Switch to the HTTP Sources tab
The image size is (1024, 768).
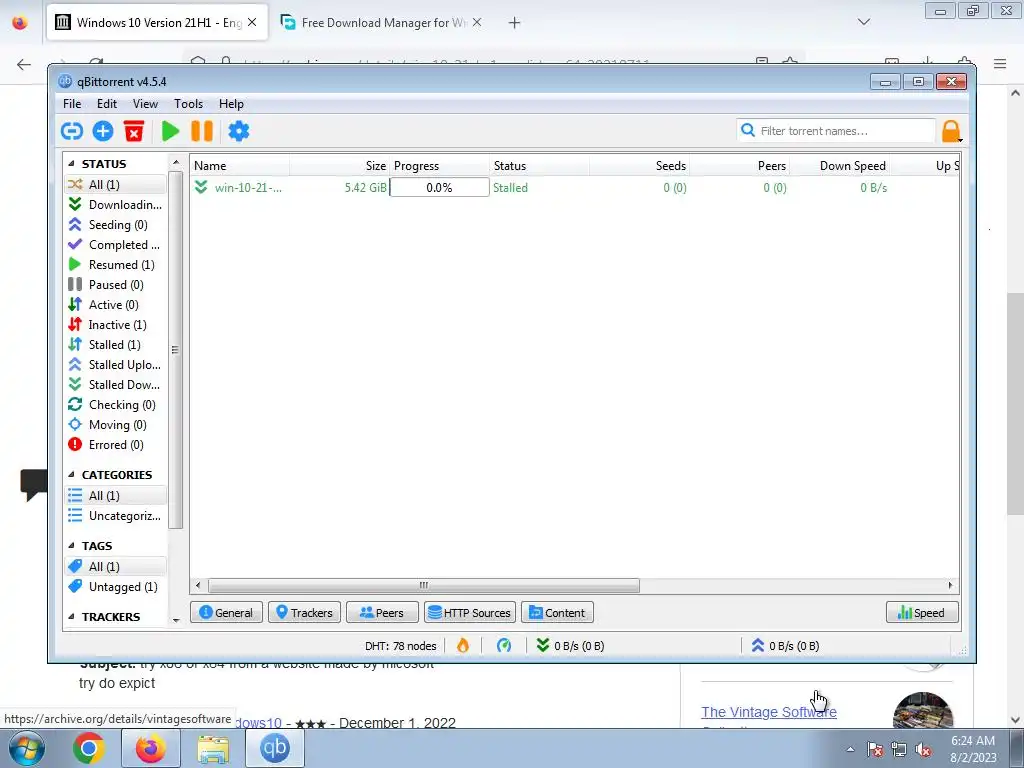pyautogui.click(x=470, y=613)
